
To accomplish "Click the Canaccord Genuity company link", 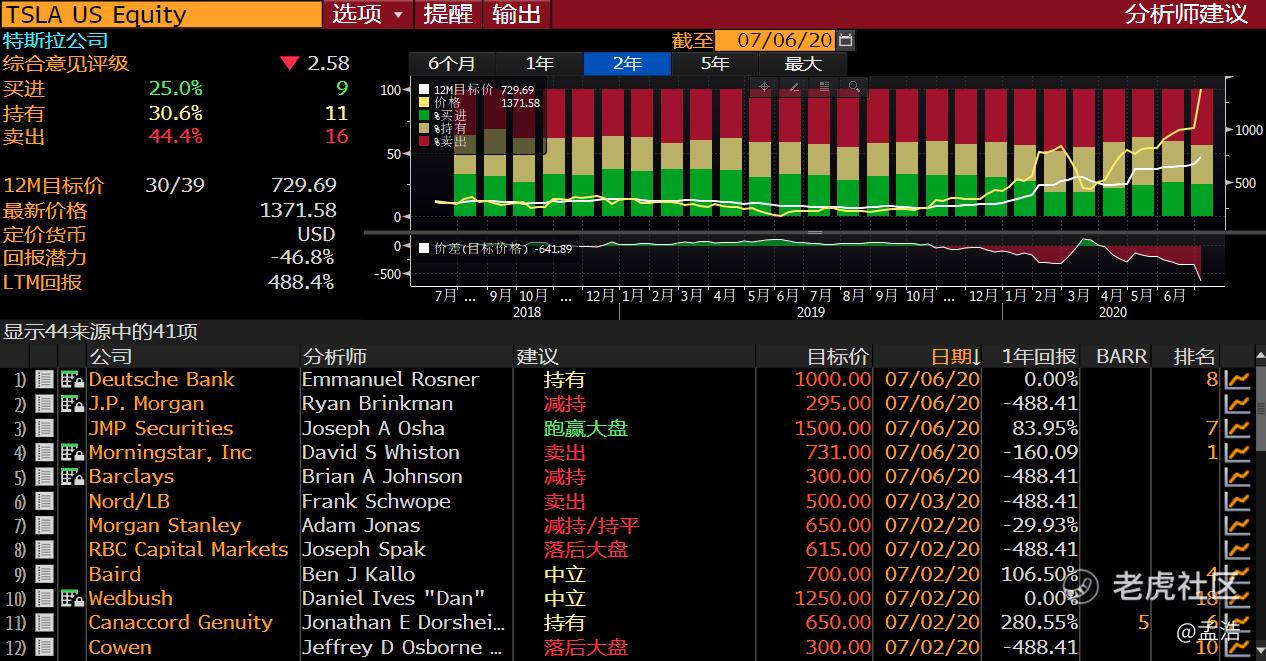I will coord(180,623).
